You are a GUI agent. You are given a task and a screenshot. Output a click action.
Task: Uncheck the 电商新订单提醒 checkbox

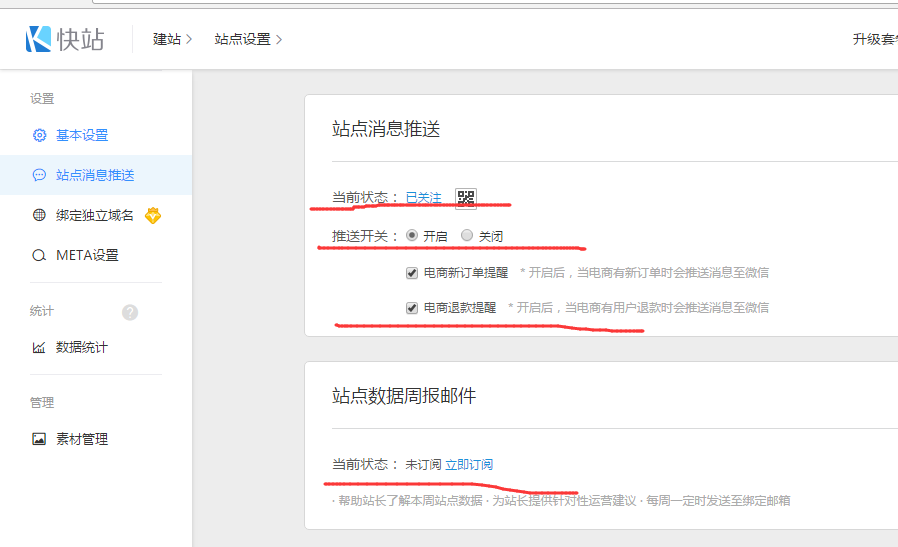coord(412,272)
